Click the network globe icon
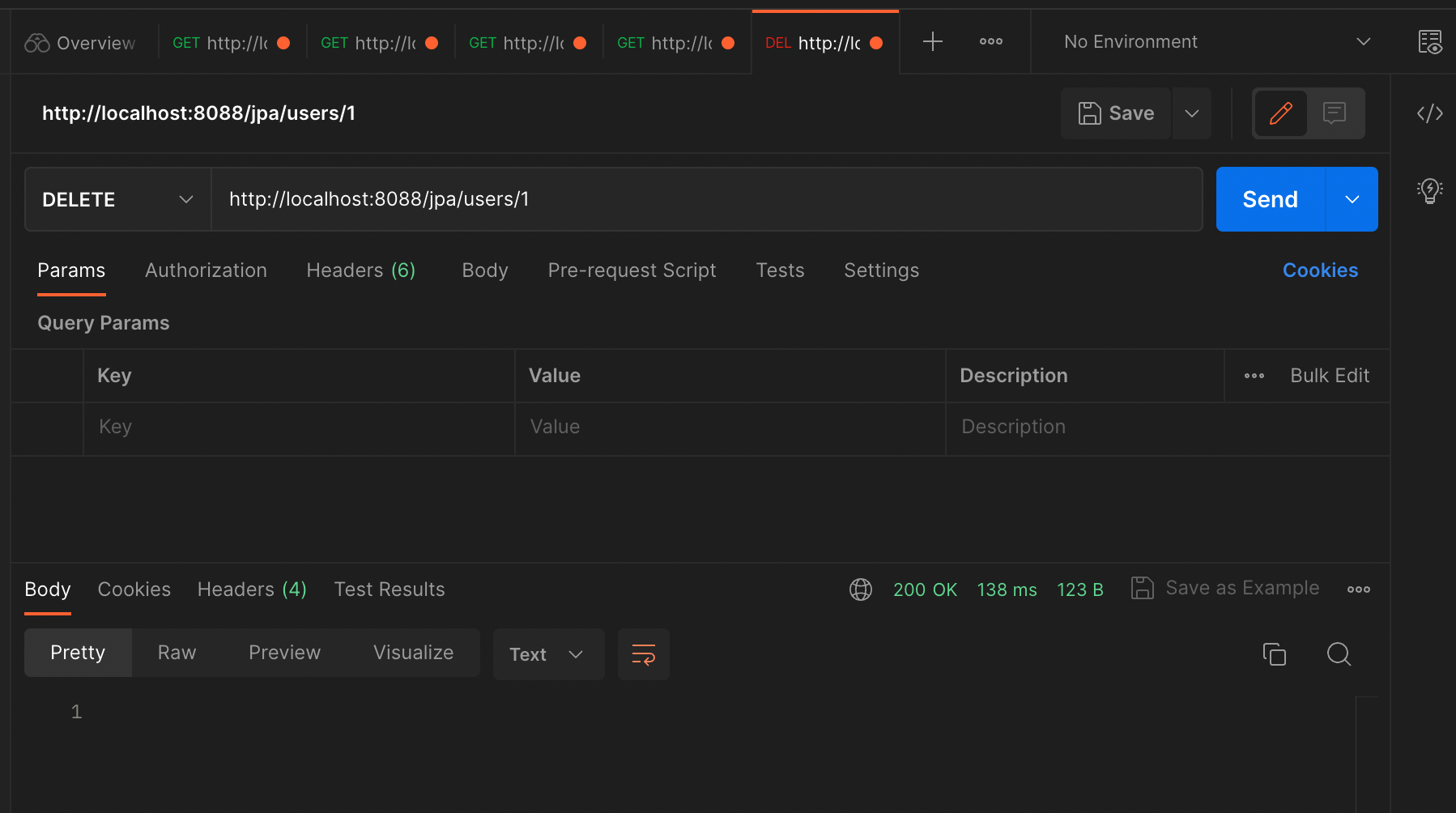The width and height of the screenshot is (1456, 813). coord(861,590)
